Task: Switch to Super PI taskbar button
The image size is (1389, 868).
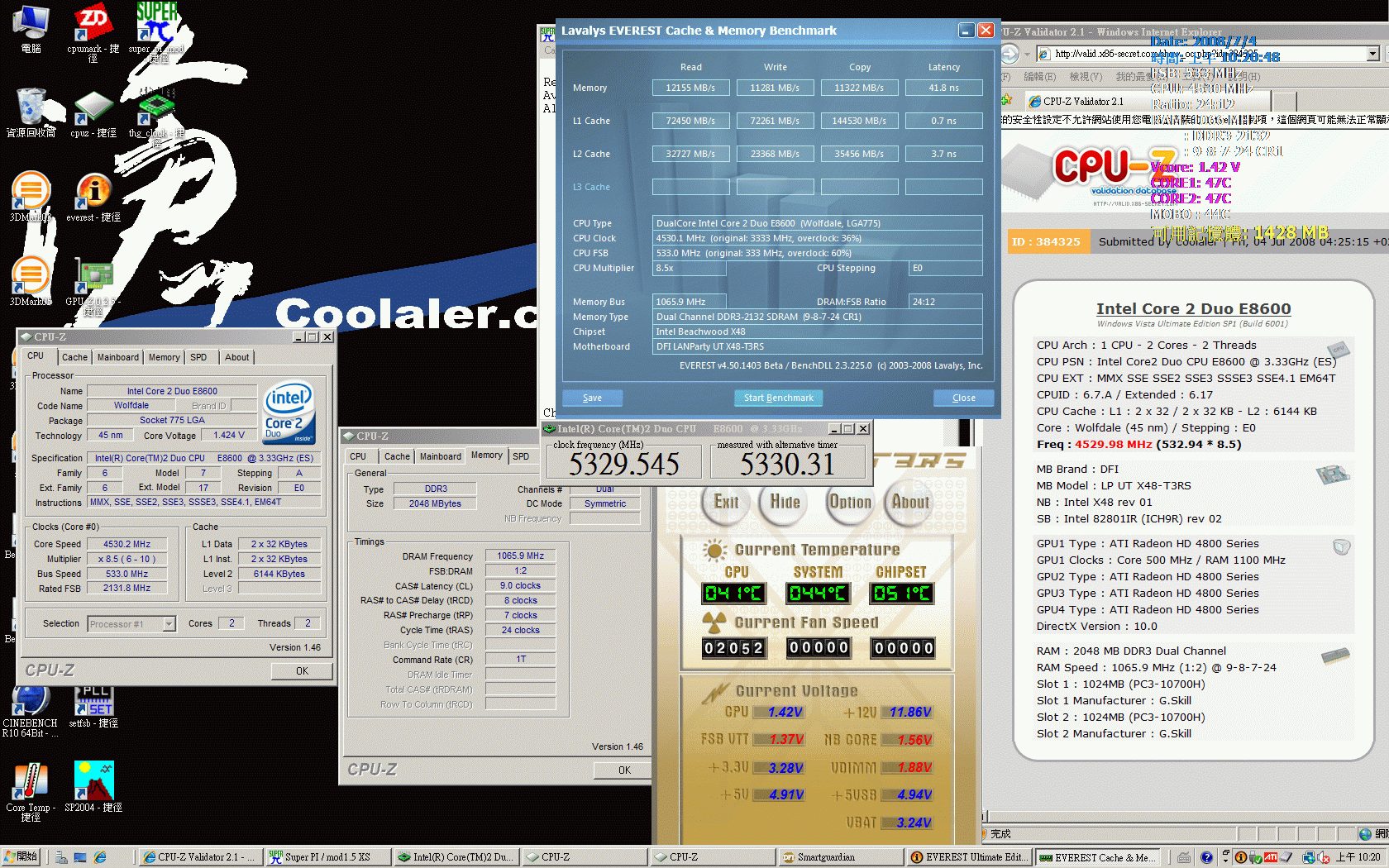Action: click(327, 857)
